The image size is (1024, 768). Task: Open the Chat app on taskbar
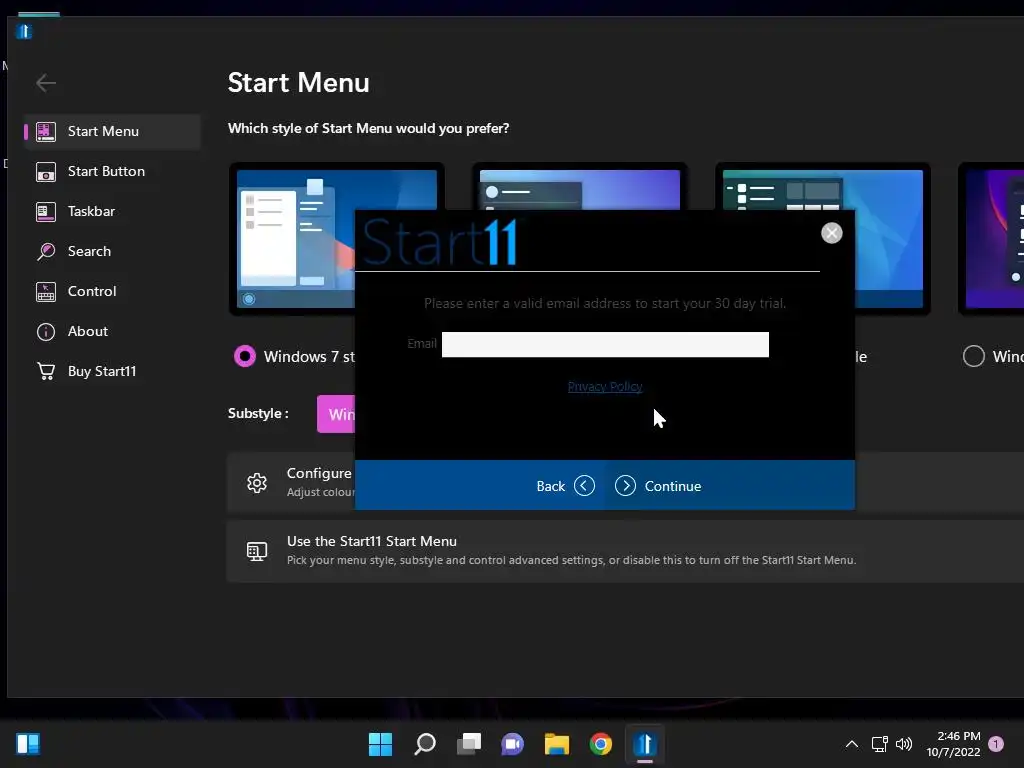tap(513, 744)
